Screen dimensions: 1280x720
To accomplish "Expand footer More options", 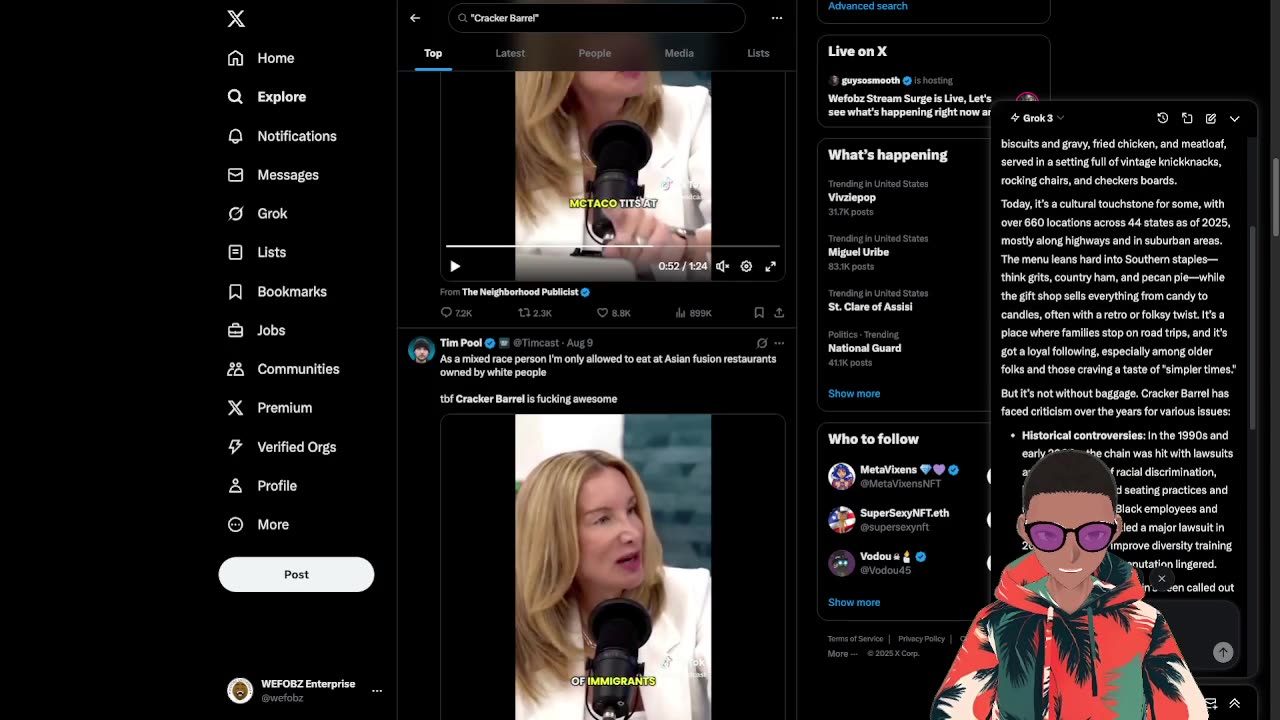I will [842, 654].
